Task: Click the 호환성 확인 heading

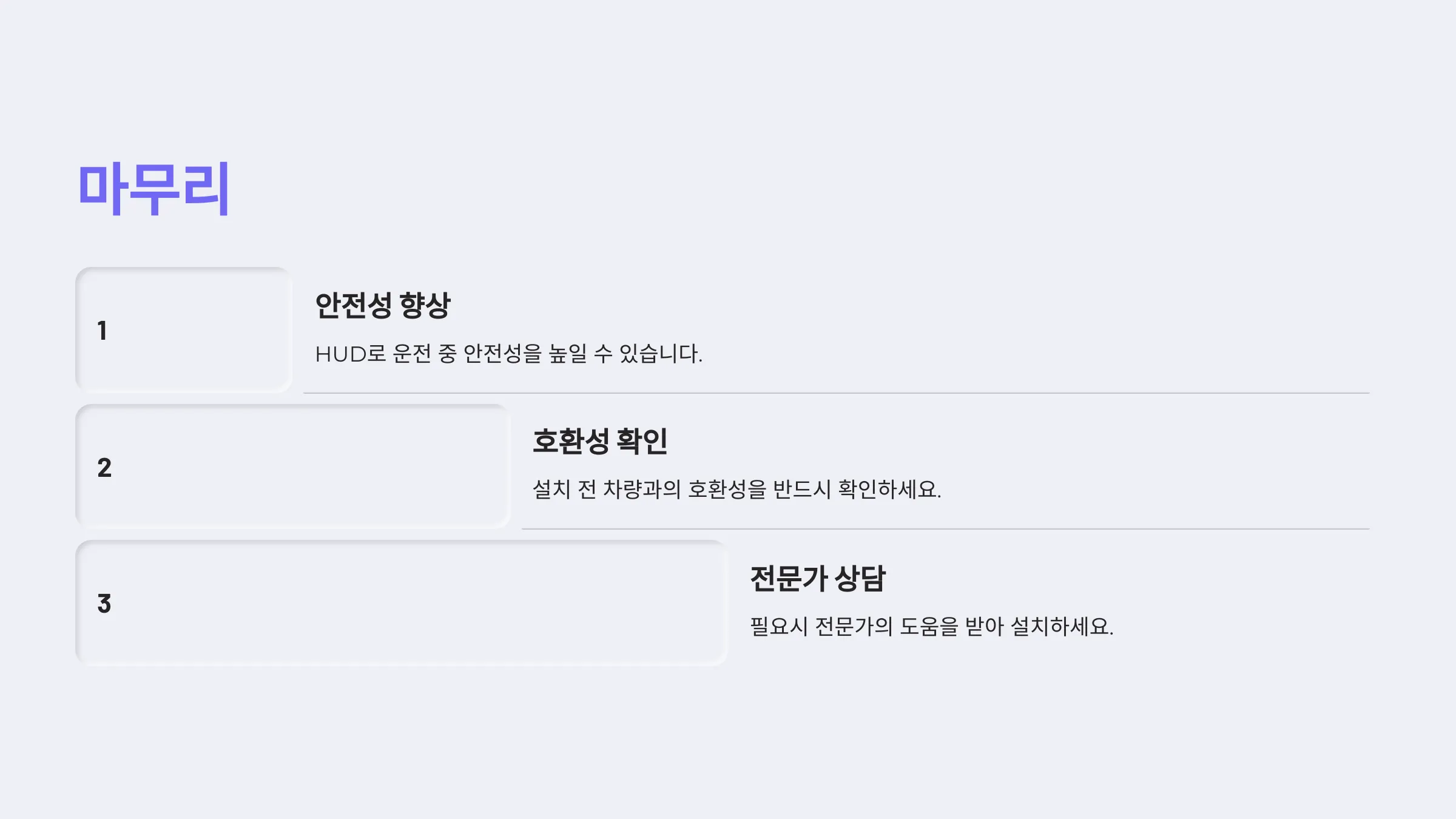Action: (x=600, y=441)
